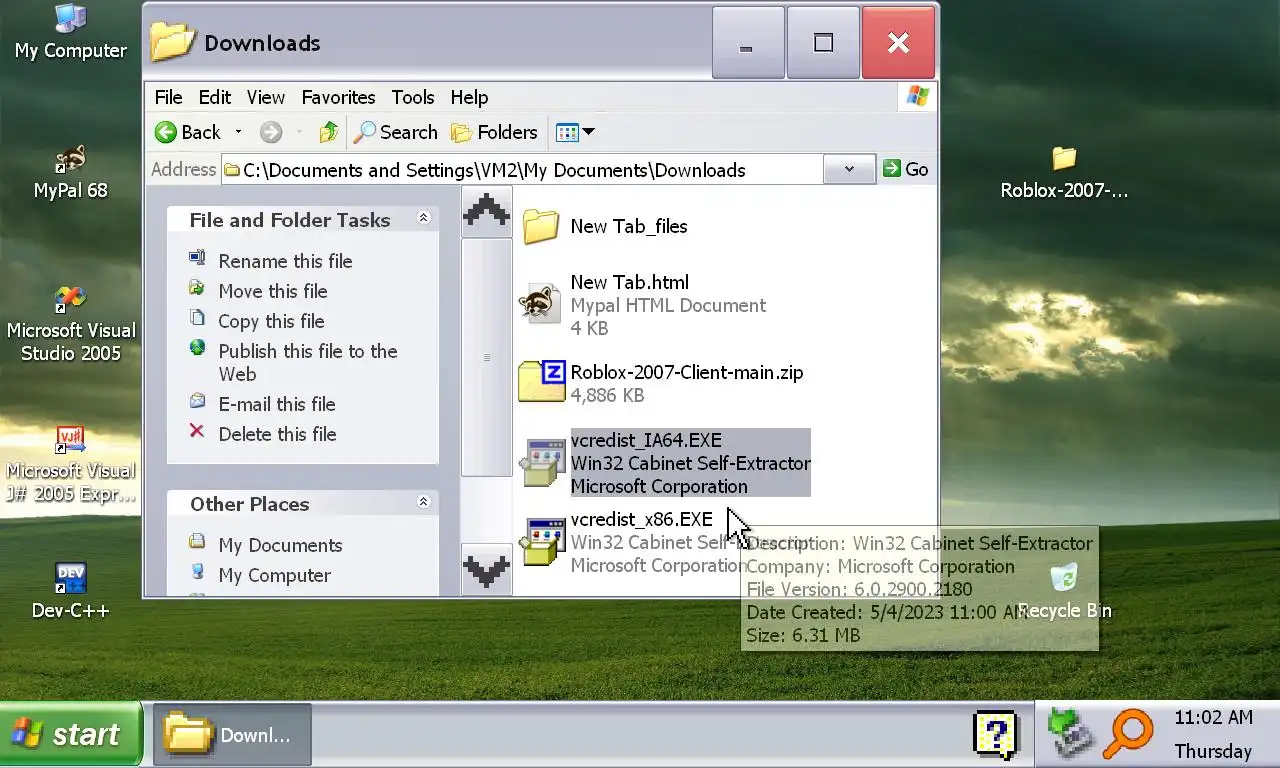Go to My Computer in Other Places
1280x768 pixels.
click(x=274, y=575)
